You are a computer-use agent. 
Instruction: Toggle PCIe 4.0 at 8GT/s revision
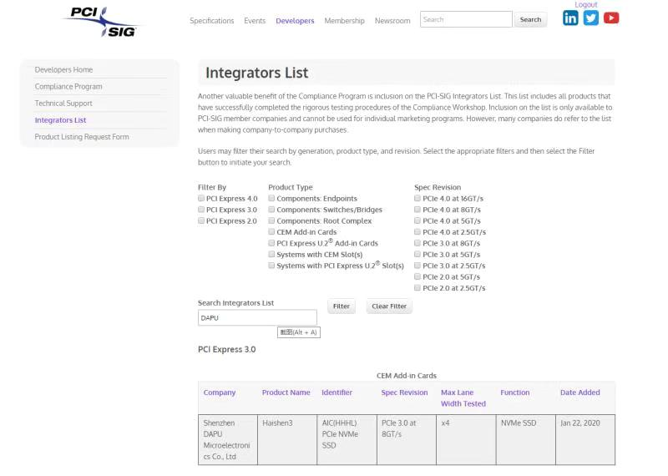[x=418, y=209]
